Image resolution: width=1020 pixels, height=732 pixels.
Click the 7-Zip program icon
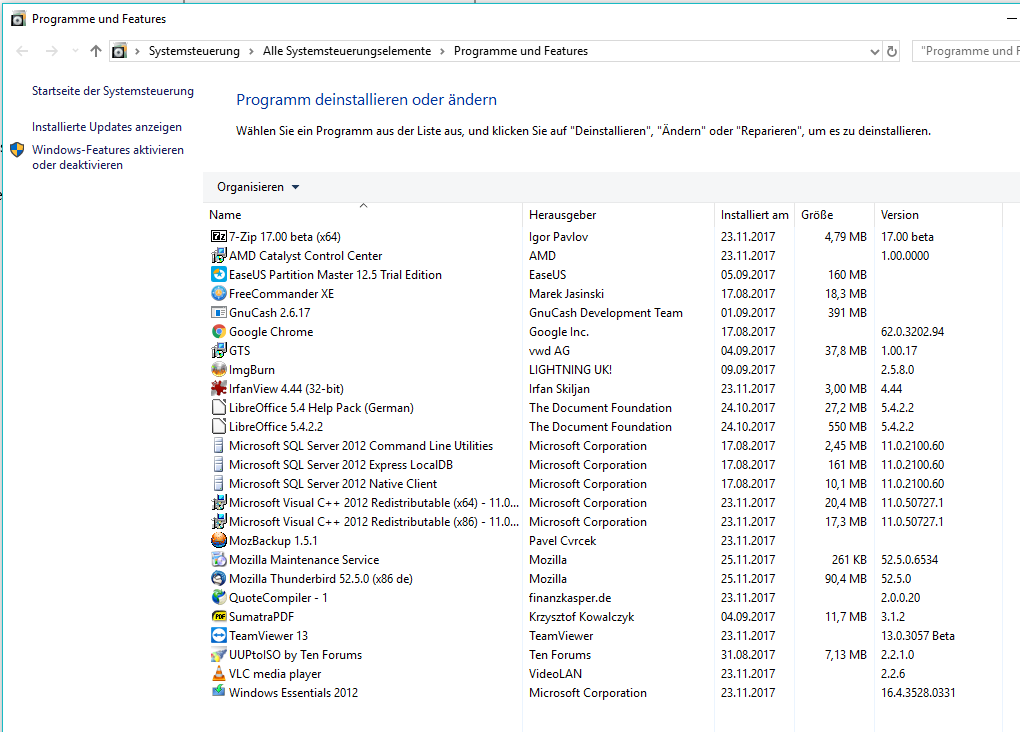[x=219, y=236]
